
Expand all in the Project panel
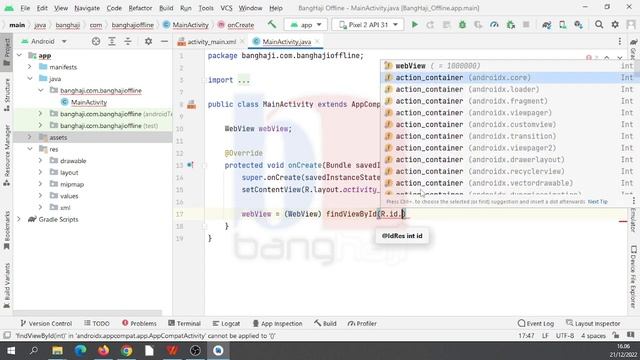tap(112, 41)
